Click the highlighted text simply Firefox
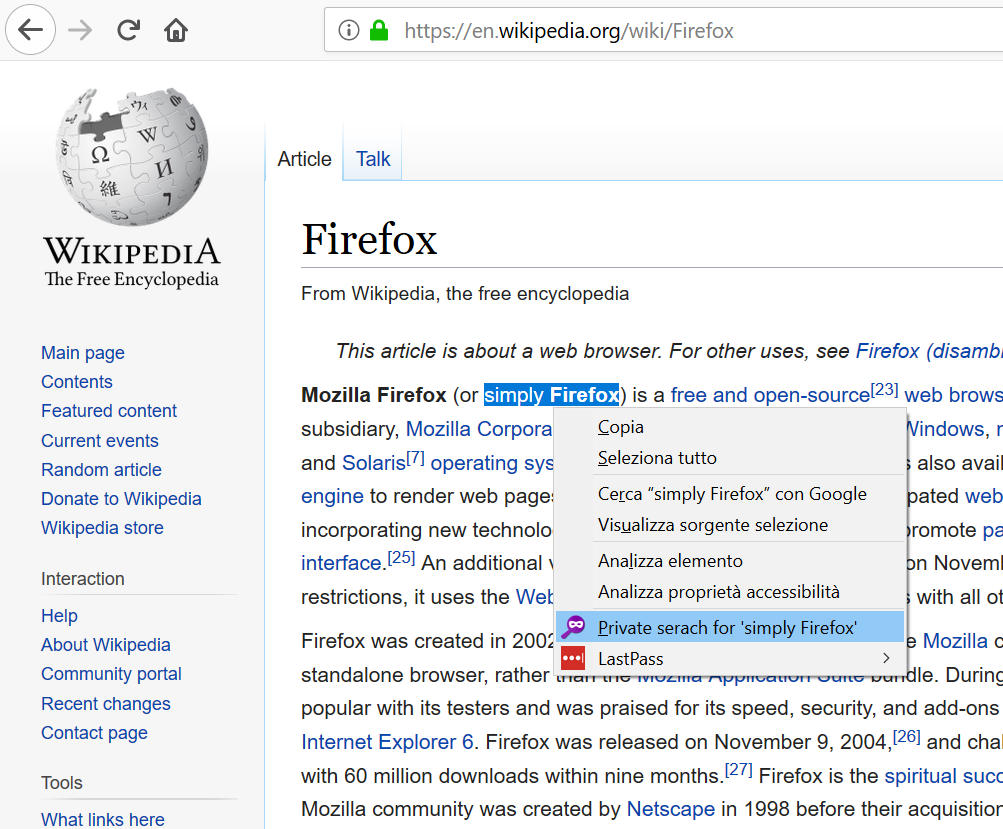1003x829 pixels. pos(551,395)
